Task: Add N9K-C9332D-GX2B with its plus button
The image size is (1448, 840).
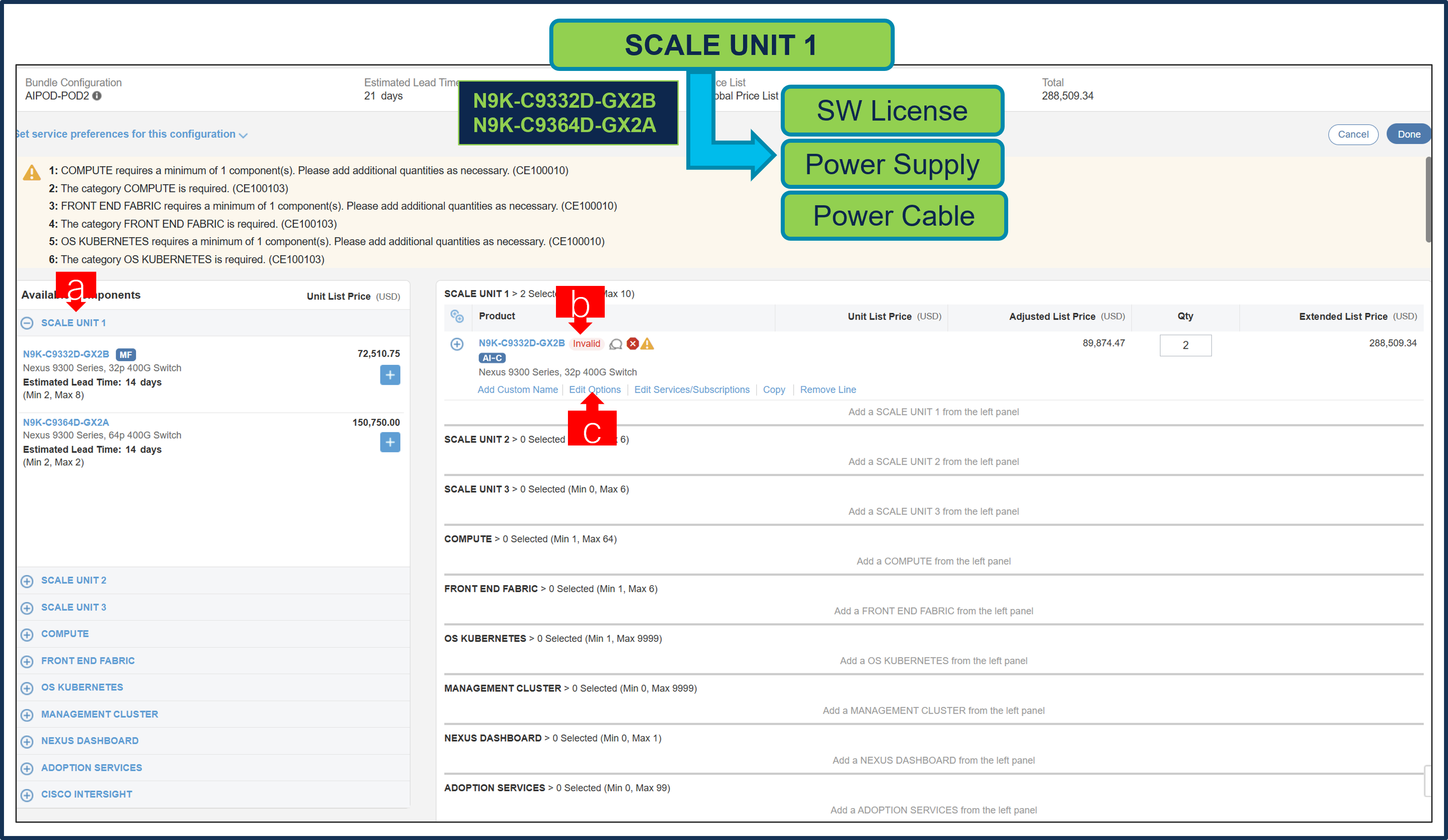Action: [390, 375]
